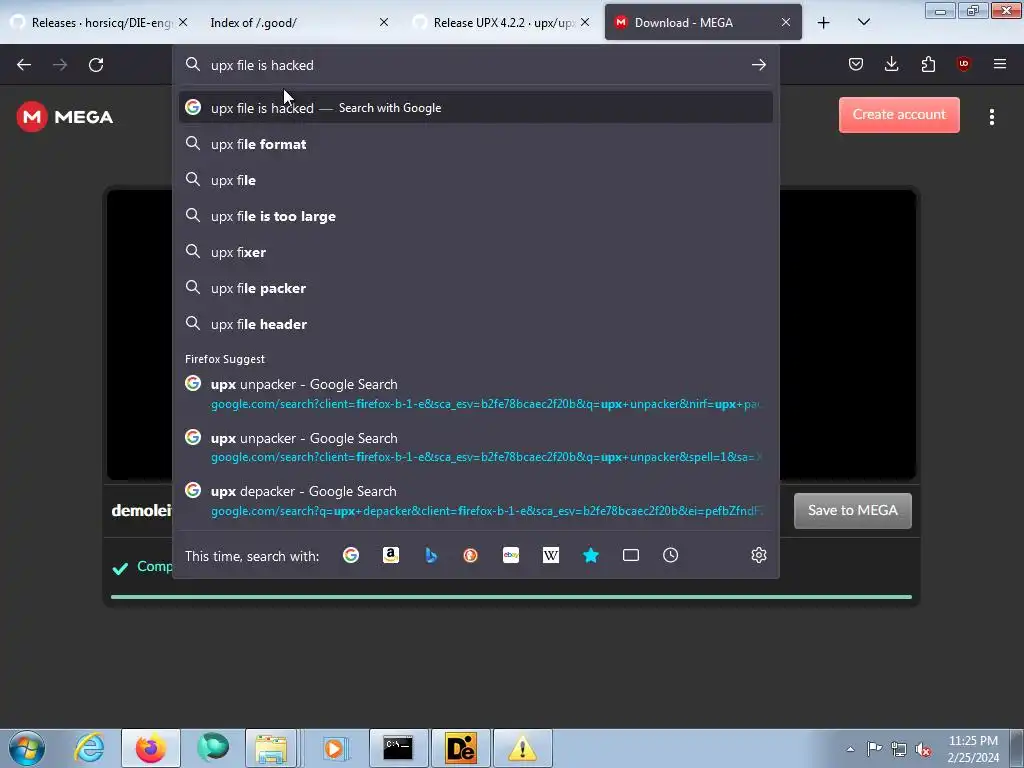Choose the 'upx file' suggestion
Viewport: 1024px width, 768px height.
tap(475, 180)
